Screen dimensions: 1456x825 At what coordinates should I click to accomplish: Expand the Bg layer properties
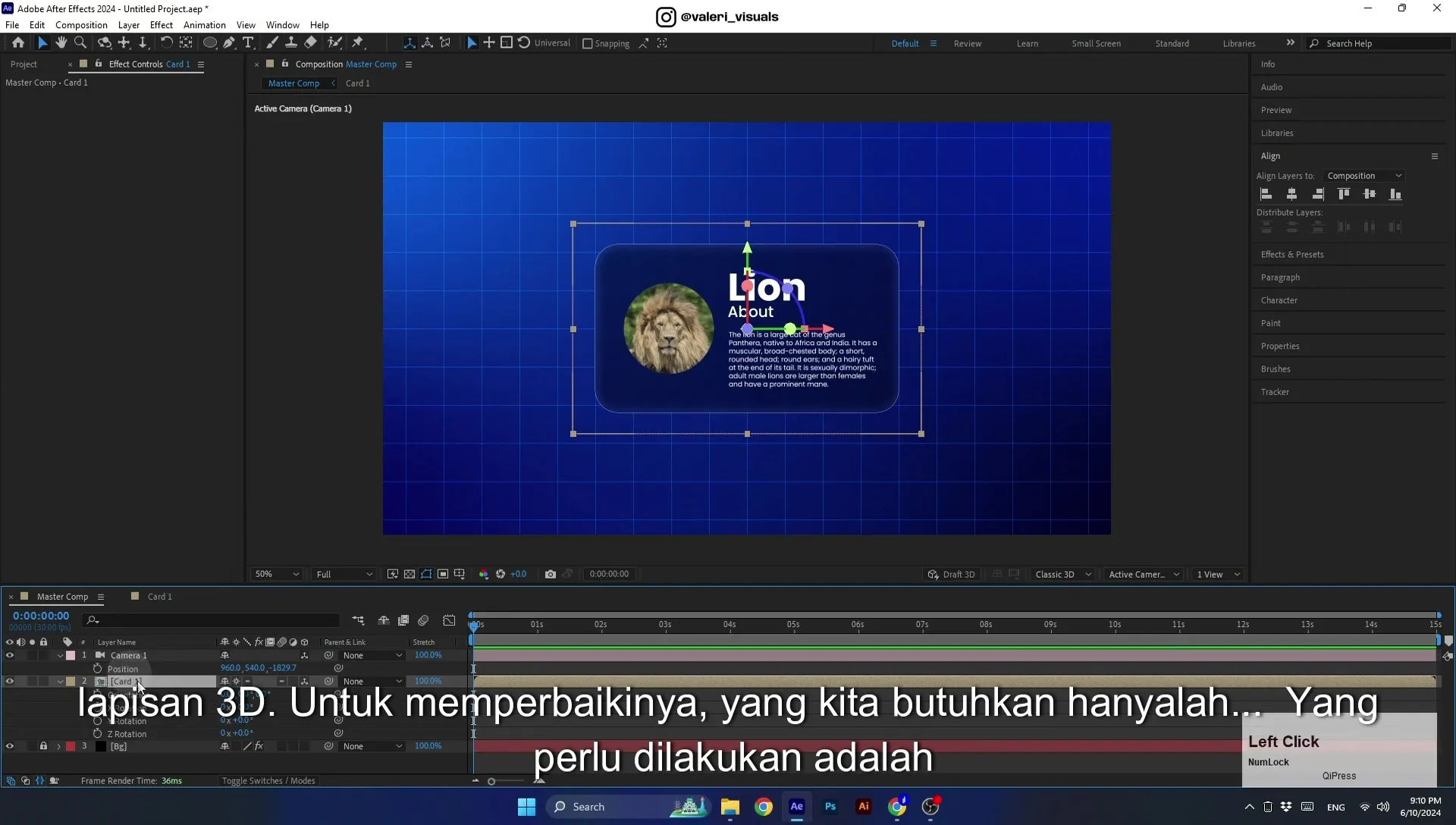[58, 746]
